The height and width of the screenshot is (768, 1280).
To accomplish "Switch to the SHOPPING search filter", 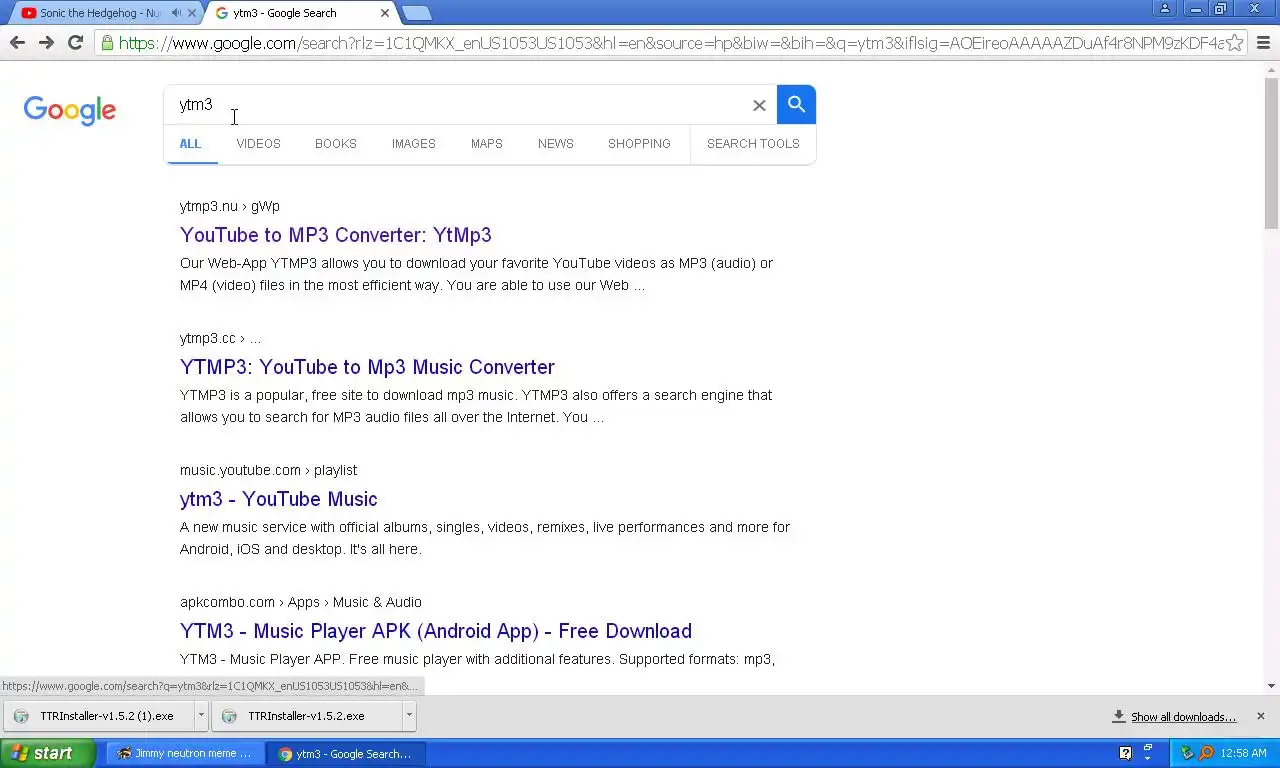I will pyautogui.click(x=639, y=143).
